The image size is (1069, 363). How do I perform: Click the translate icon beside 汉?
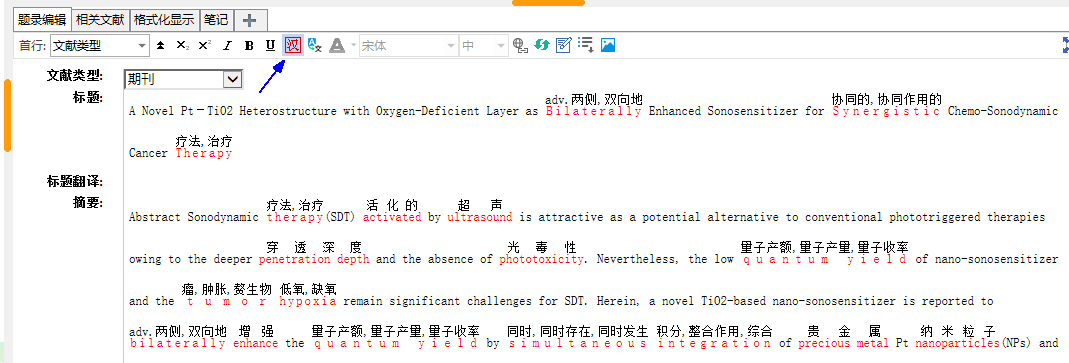tap(314, 46)
